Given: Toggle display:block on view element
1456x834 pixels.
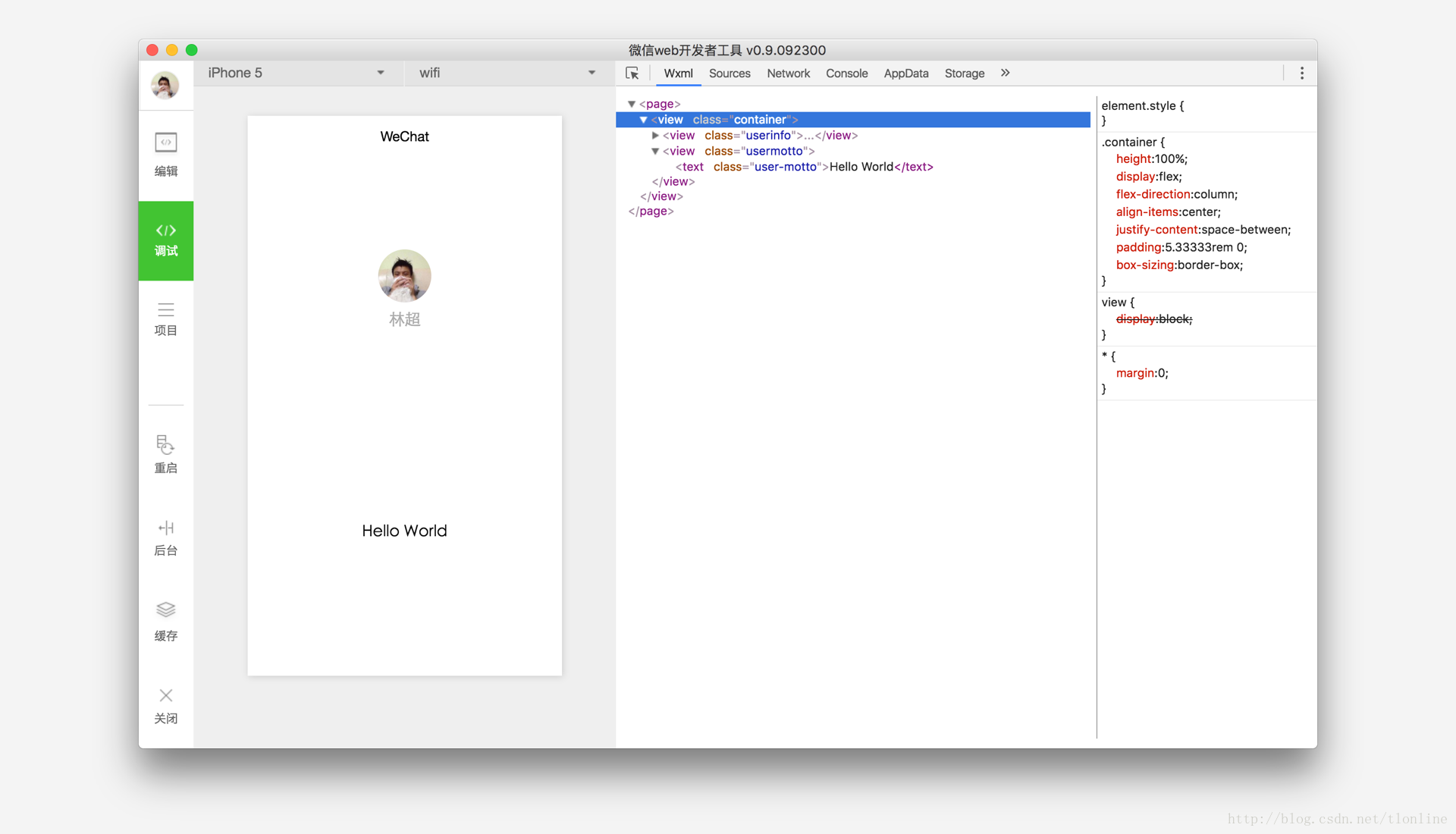Looking at the screenshot, I should point(1107,318).
